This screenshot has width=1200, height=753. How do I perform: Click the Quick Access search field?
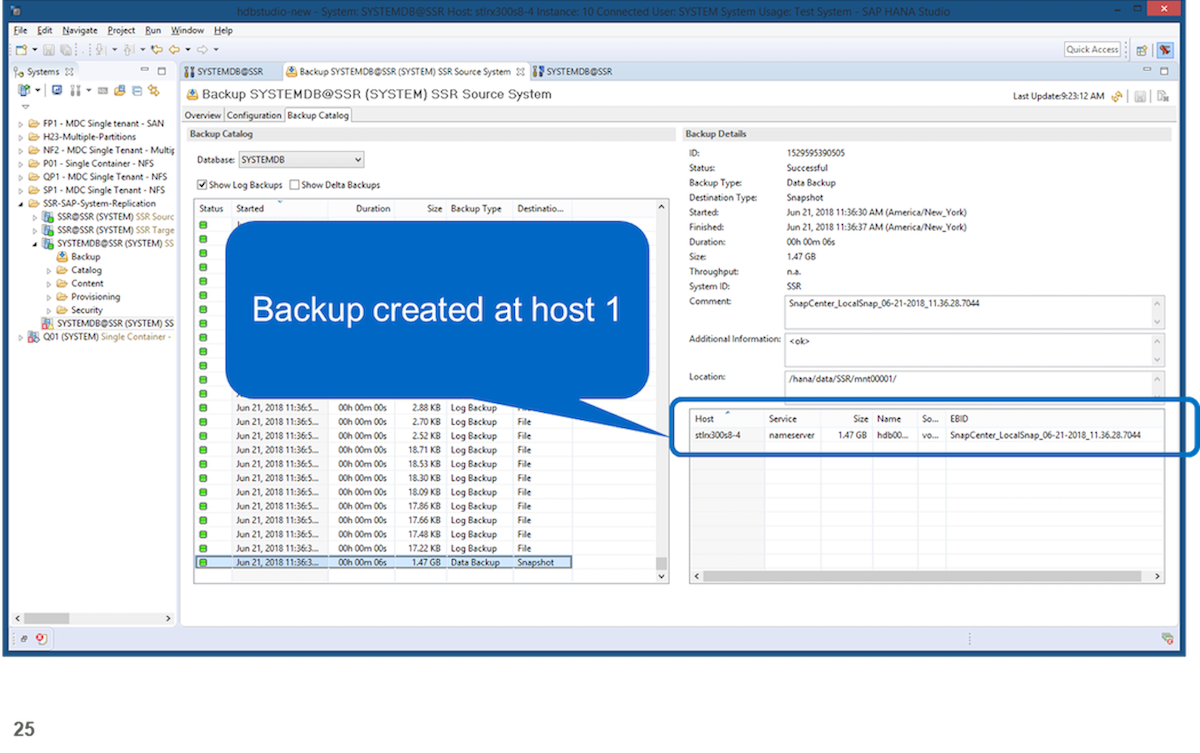pos(1092,50)
